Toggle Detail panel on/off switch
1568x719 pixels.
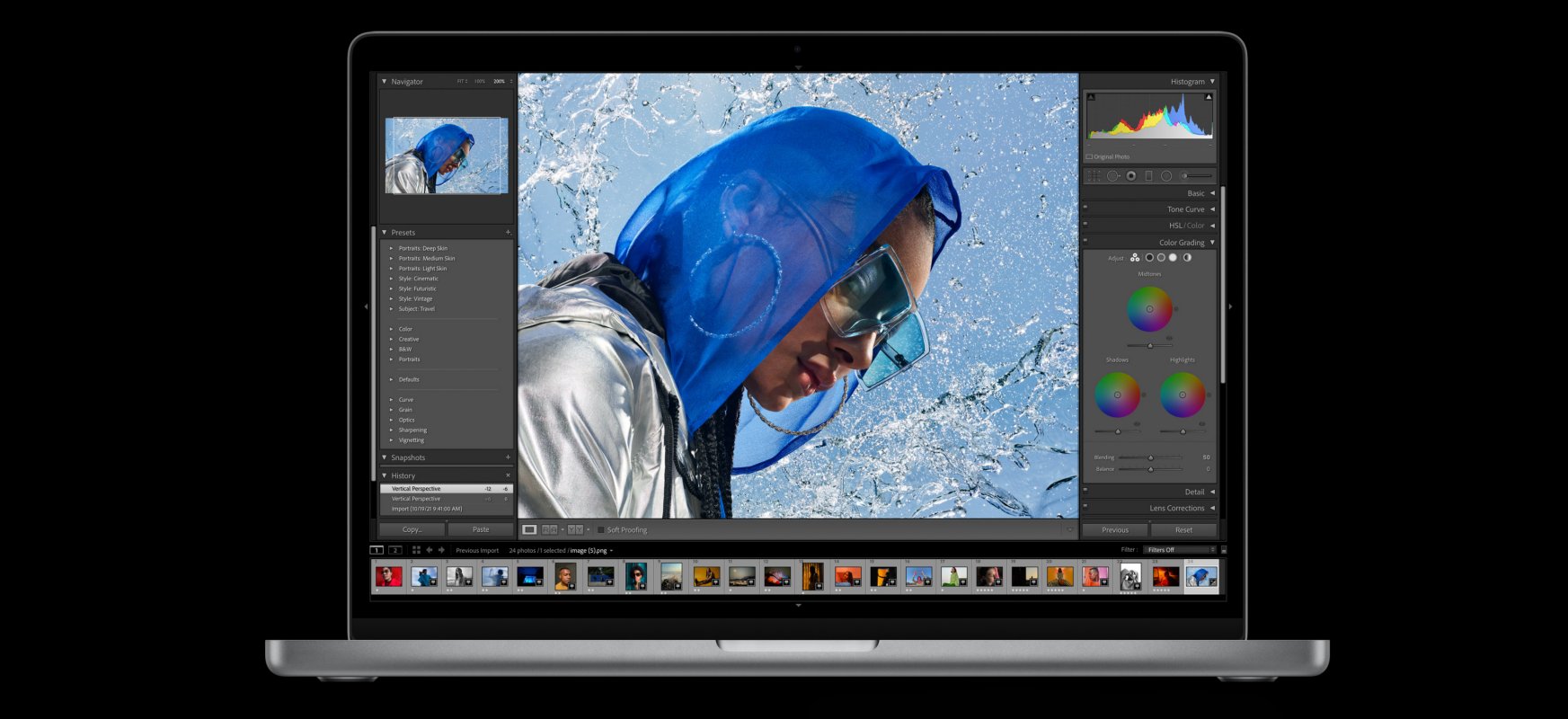click(1085, 491)
